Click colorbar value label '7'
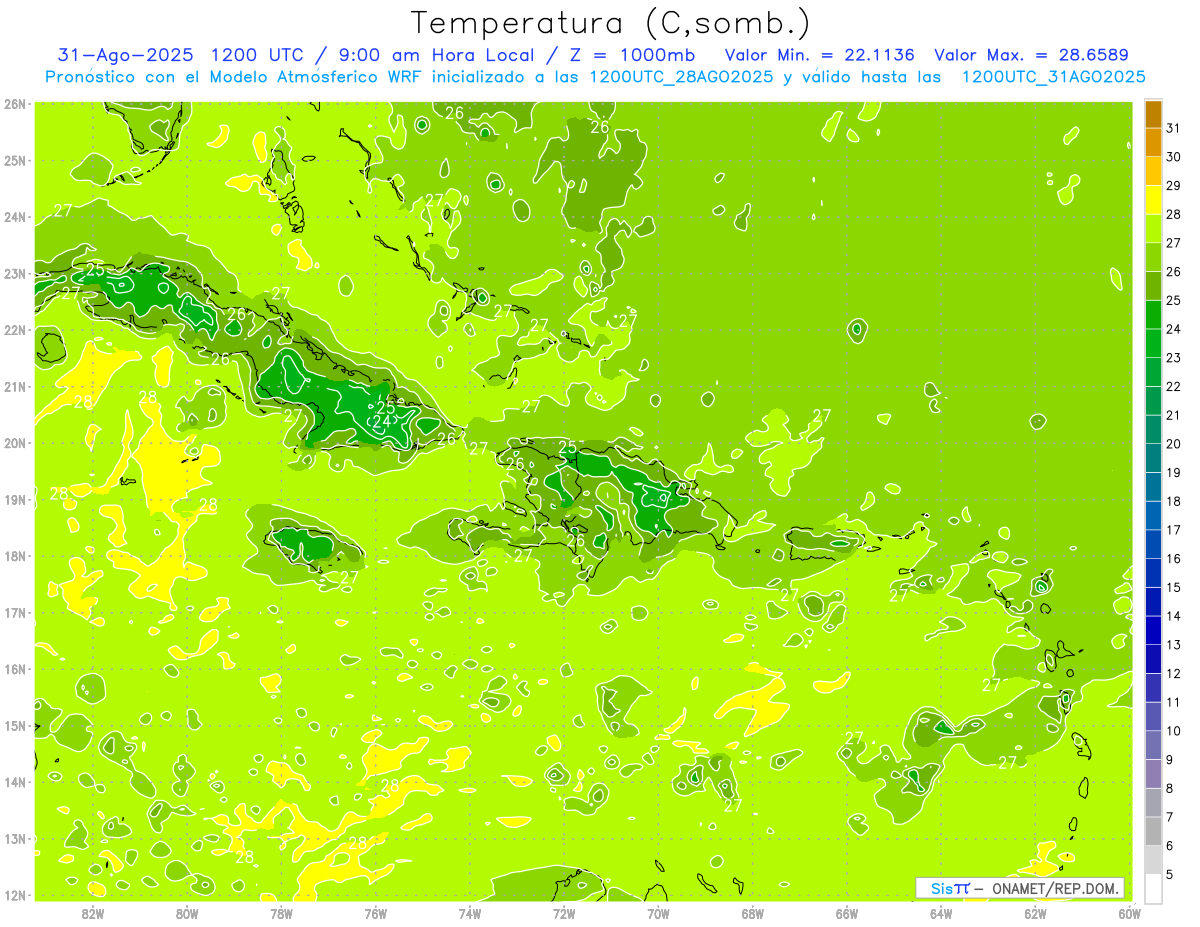 tap(1171, 817)
